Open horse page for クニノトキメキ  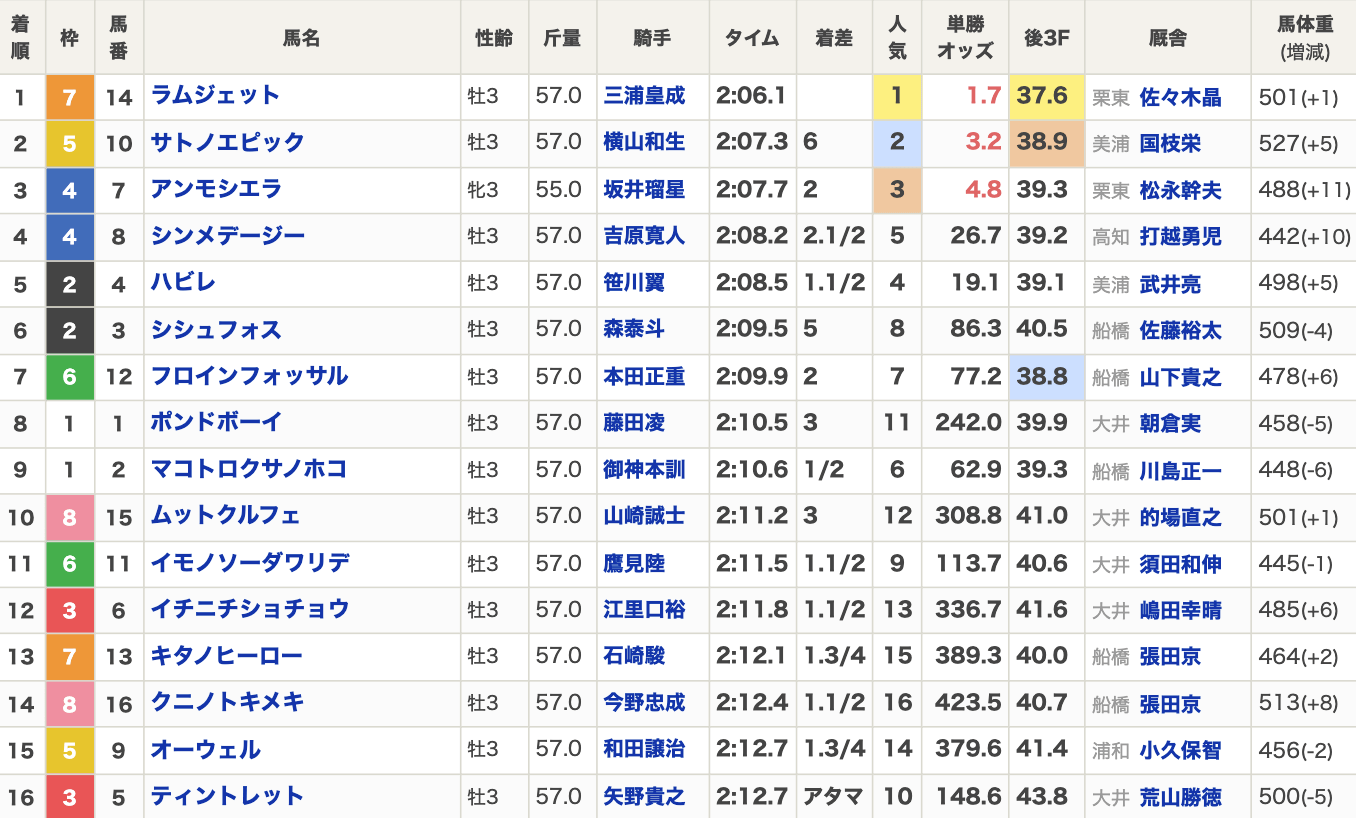(x=227, y=703)
